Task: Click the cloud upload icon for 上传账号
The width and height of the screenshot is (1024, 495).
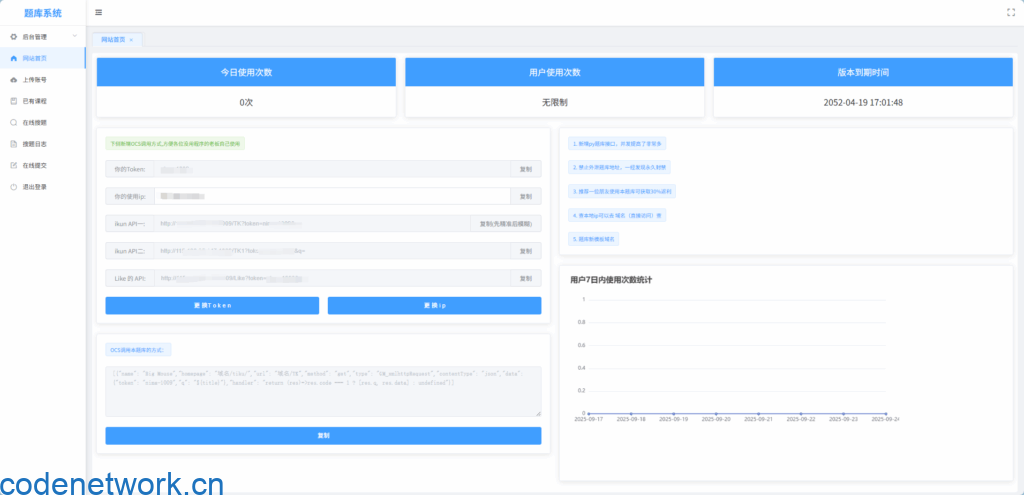Action: (x=13, y=79)
